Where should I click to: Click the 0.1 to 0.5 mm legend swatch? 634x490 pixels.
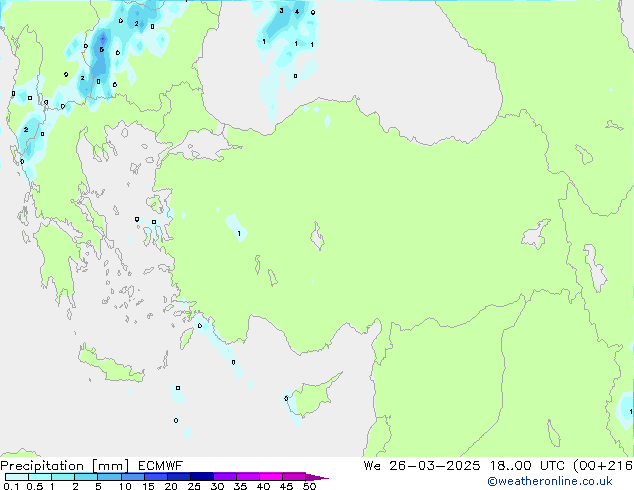(17, 477)
